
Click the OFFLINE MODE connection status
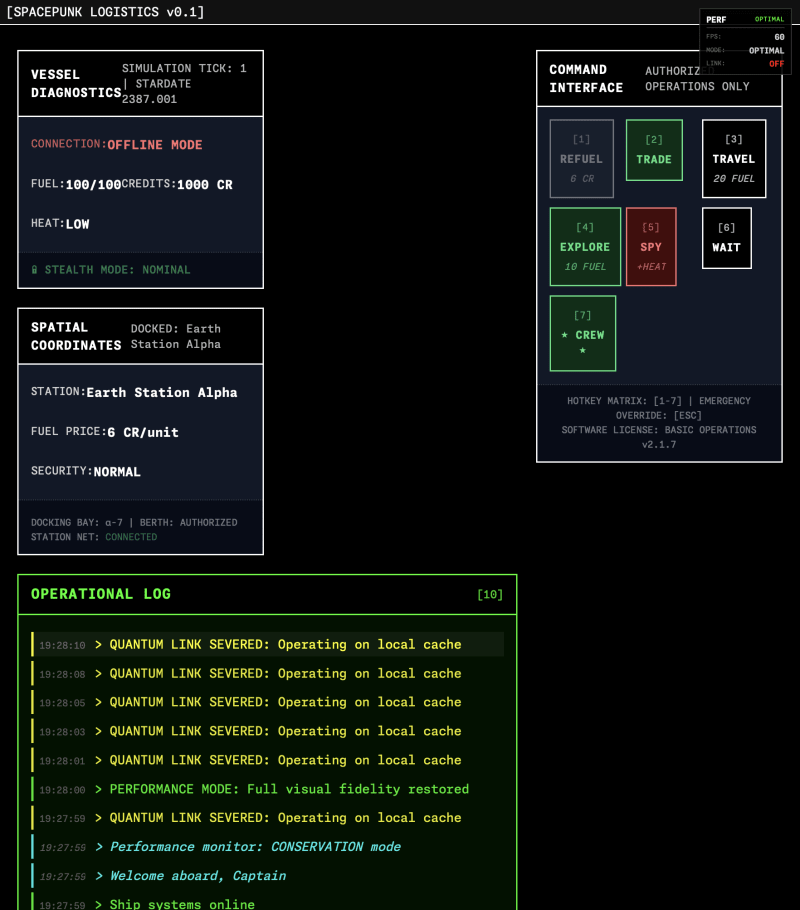point(154,145)
